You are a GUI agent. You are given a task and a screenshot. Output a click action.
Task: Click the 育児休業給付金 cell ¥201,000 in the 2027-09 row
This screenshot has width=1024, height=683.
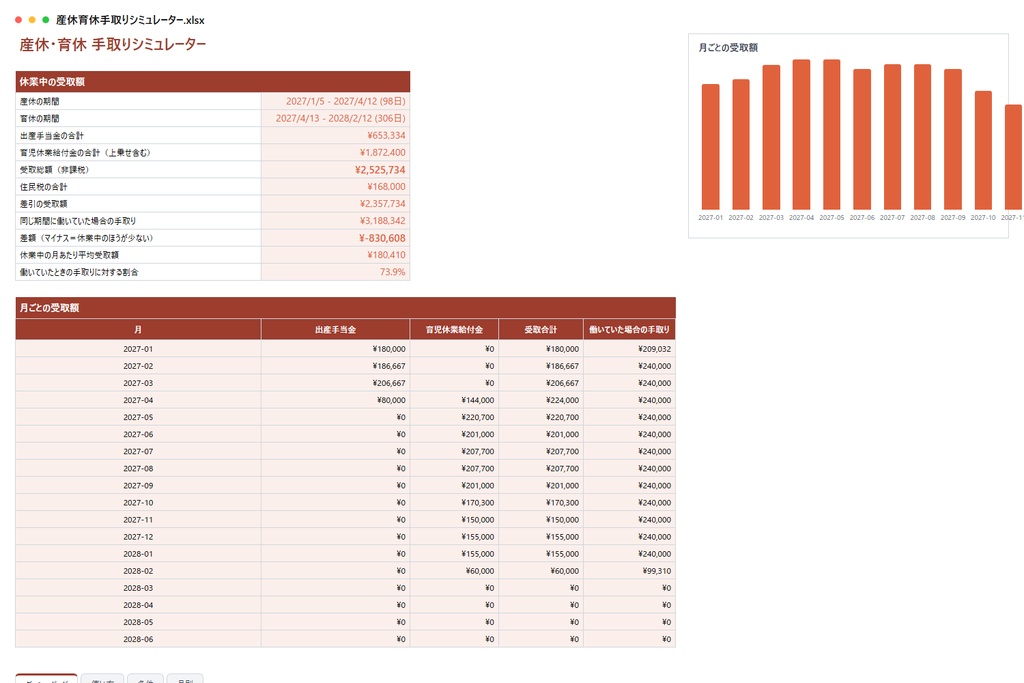pos(455,485)
